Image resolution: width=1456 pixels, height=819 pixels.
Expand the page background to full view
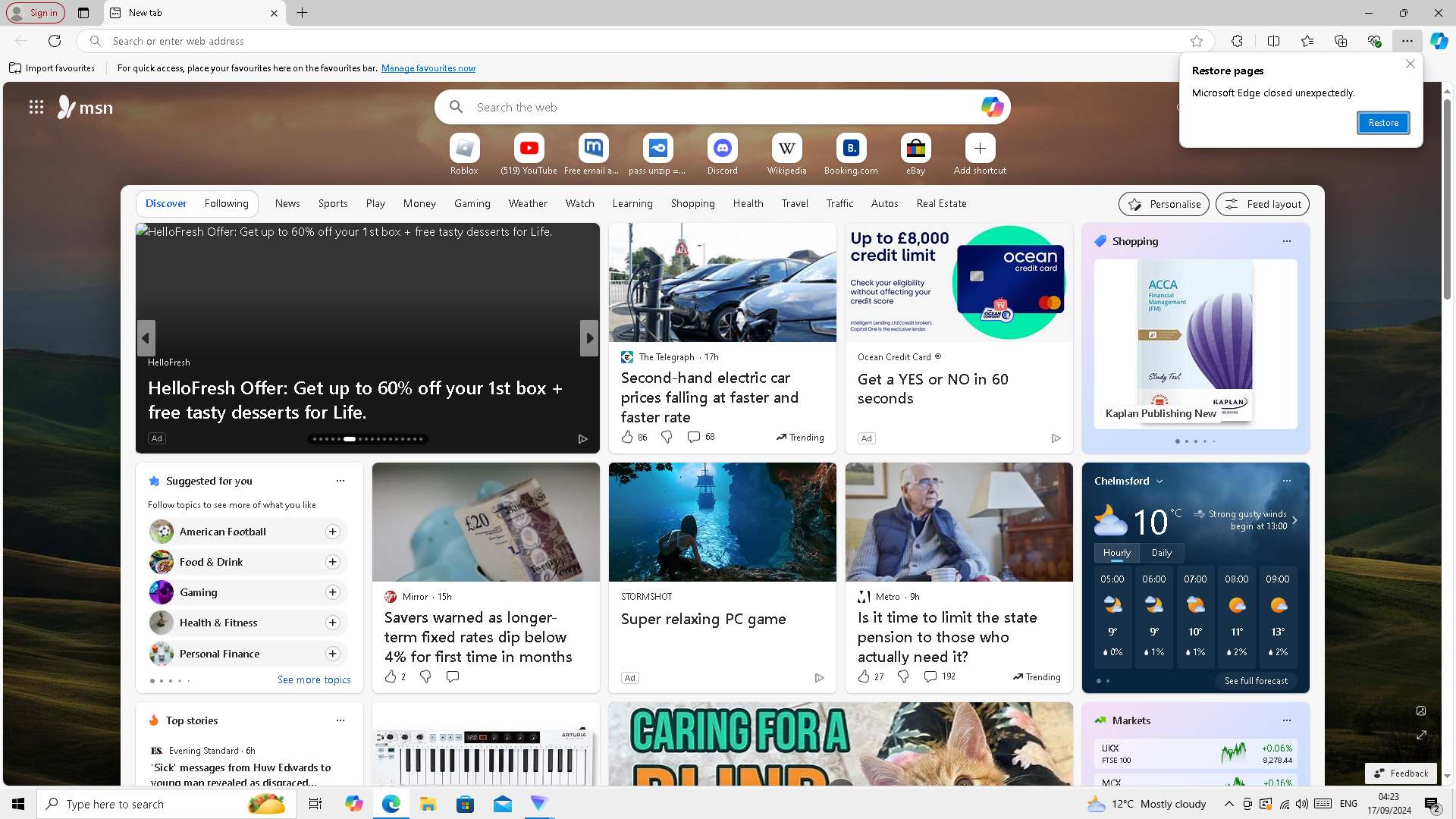[1421, 735]
